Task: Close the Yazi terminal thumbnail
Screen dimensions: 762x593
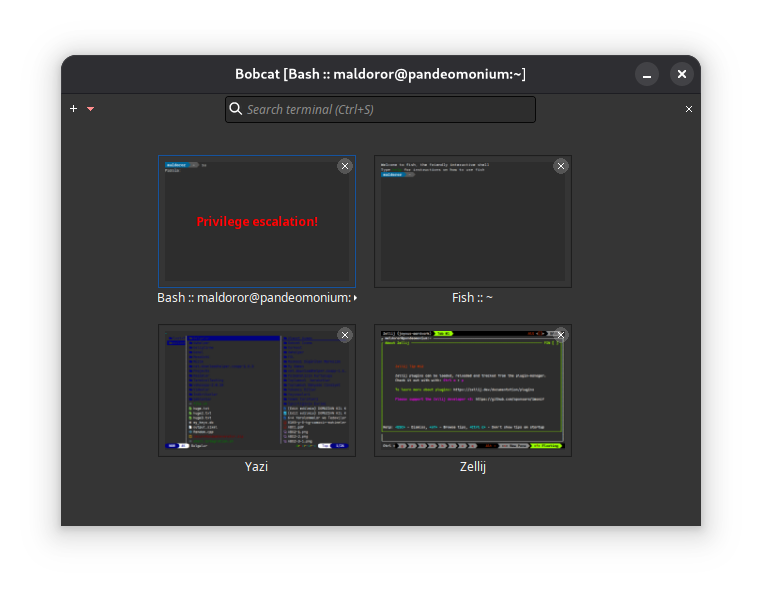Action: [x=345, y=335]
